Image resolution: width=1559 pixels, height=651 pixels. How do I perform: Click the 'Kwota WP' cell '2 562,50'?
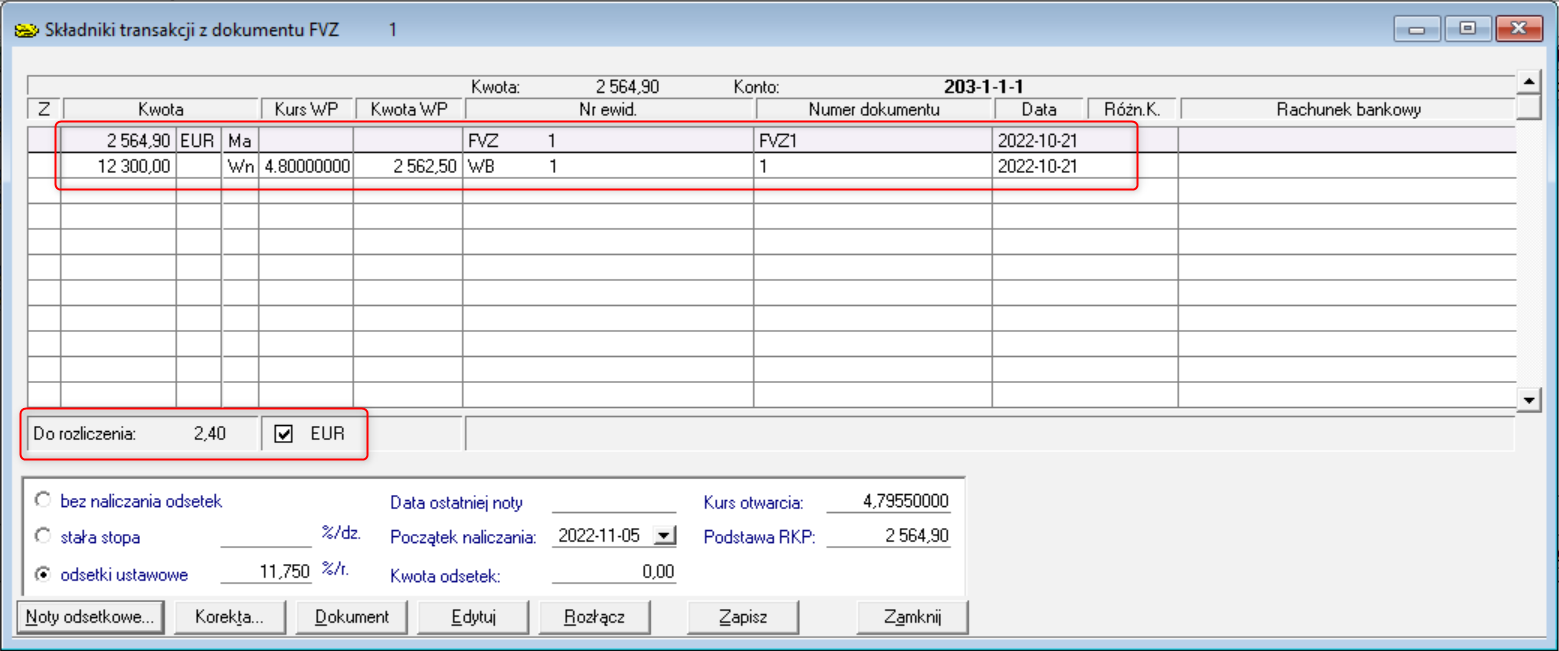(409, 166)
